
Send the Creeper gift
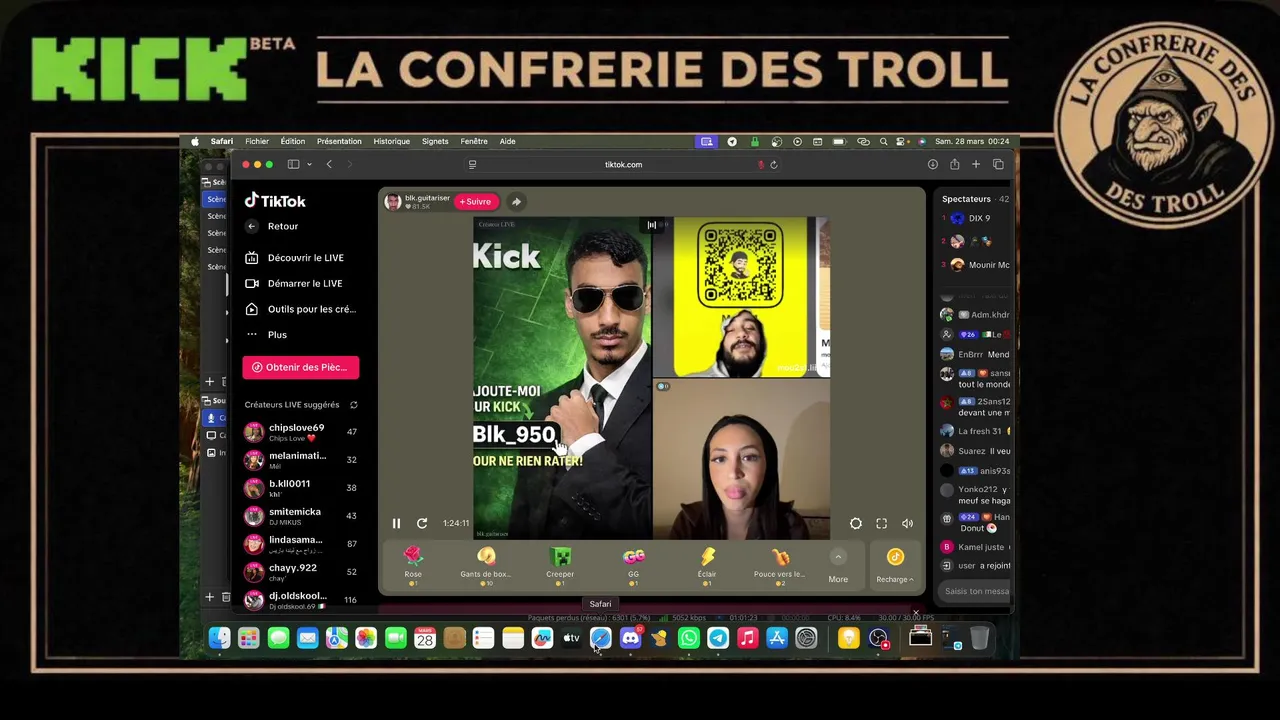560,565
